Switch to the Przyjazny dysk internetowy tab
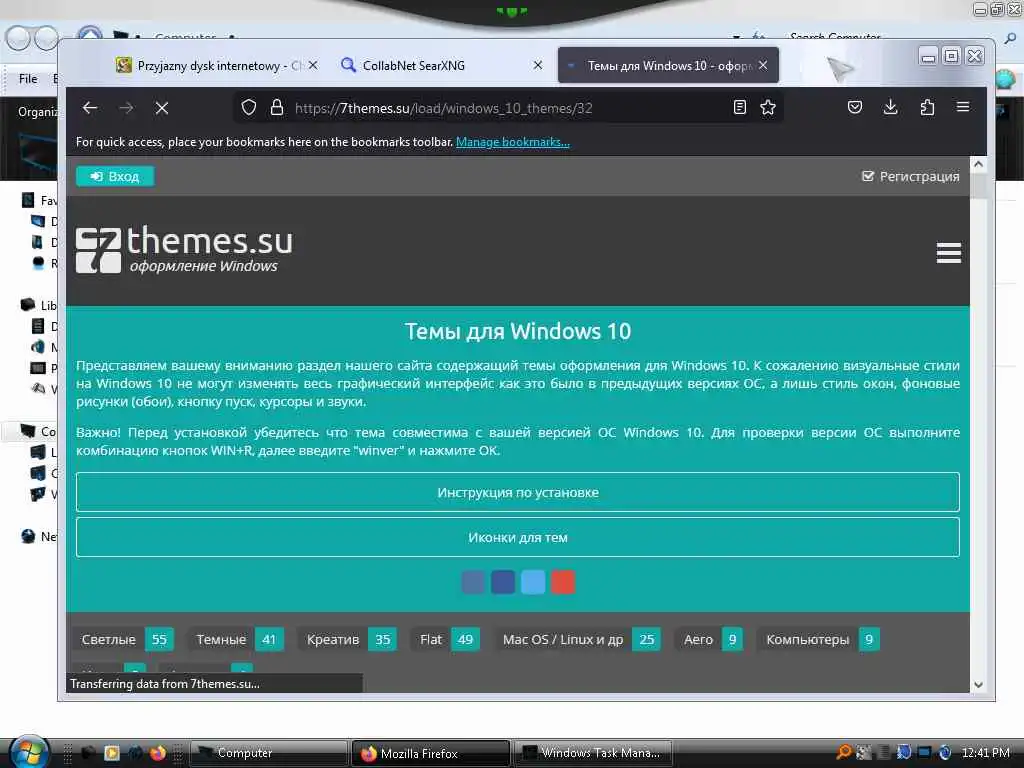The height and width of the screenshot is (768, 1024). pos(209,65)
